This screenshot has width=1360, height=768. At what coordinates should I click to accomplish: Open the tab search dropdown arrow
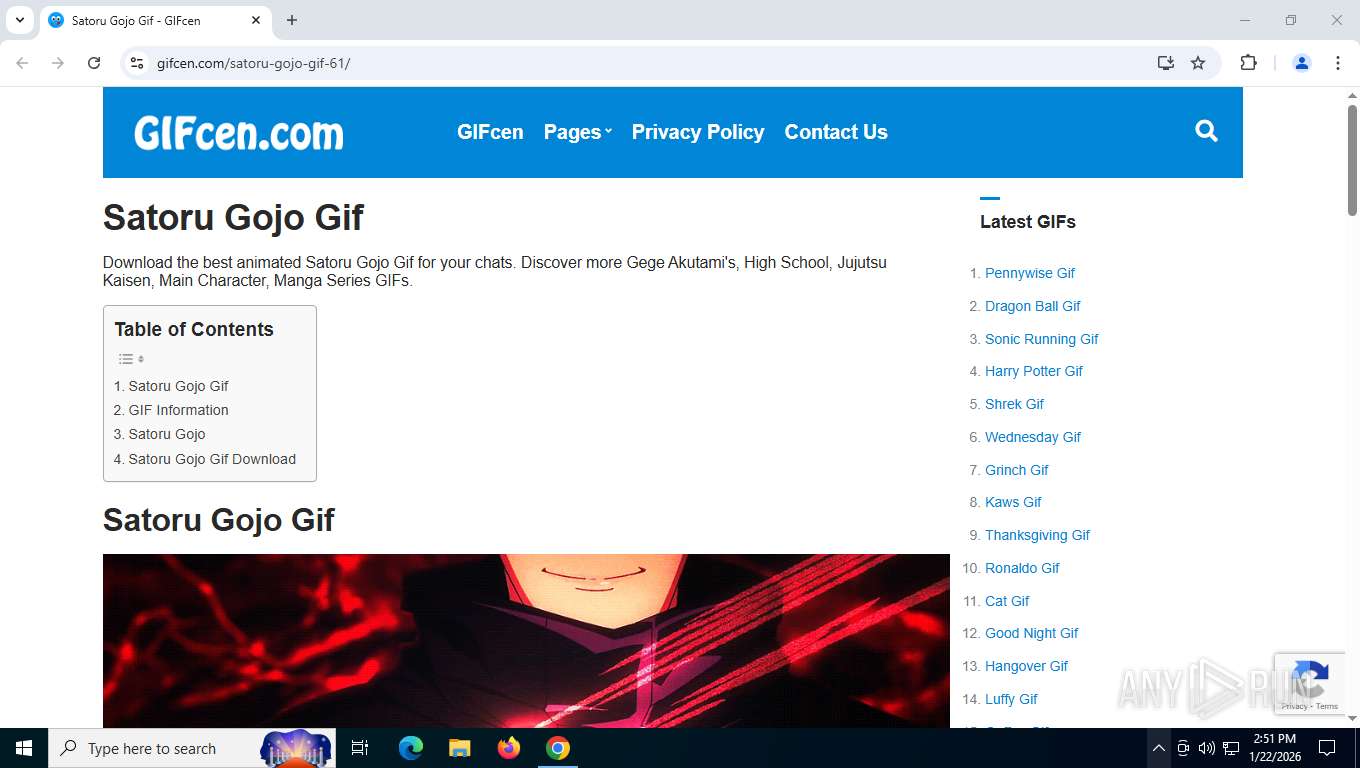click(19, 20)
